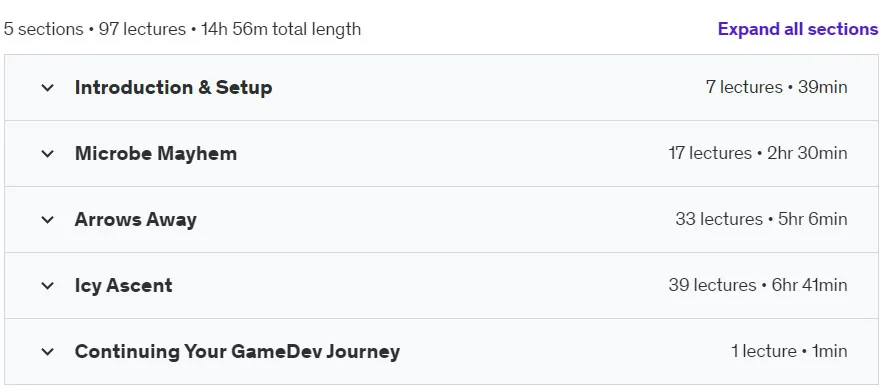This screenshot has height=392, width=883.
Task: Expand the Microbe Mayhem chevron arrow
Action: pyautogui.click(x=48, y=154)
